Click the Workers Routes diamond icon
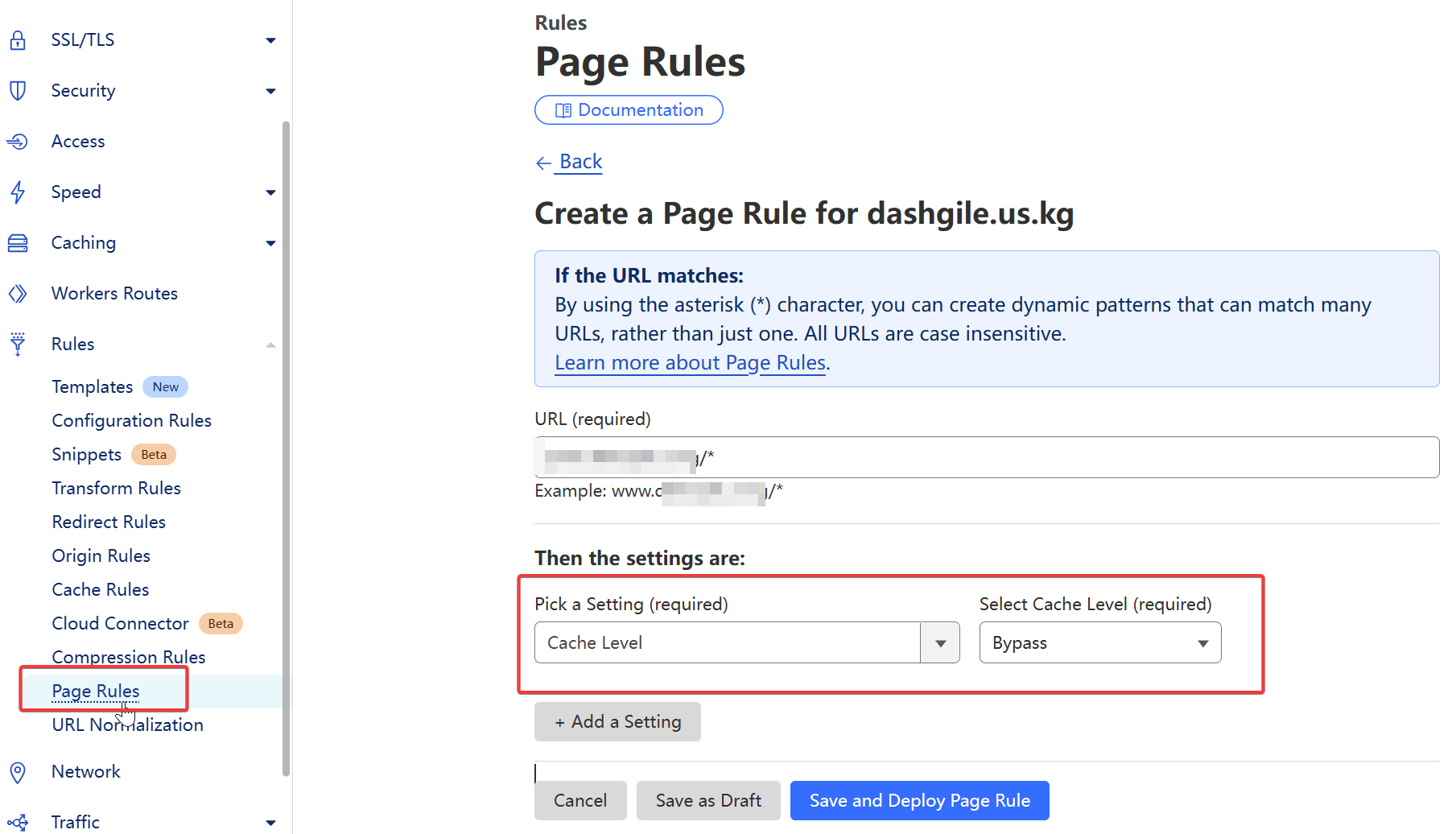Screen dimensions: 1456x834 coord(18,294)
